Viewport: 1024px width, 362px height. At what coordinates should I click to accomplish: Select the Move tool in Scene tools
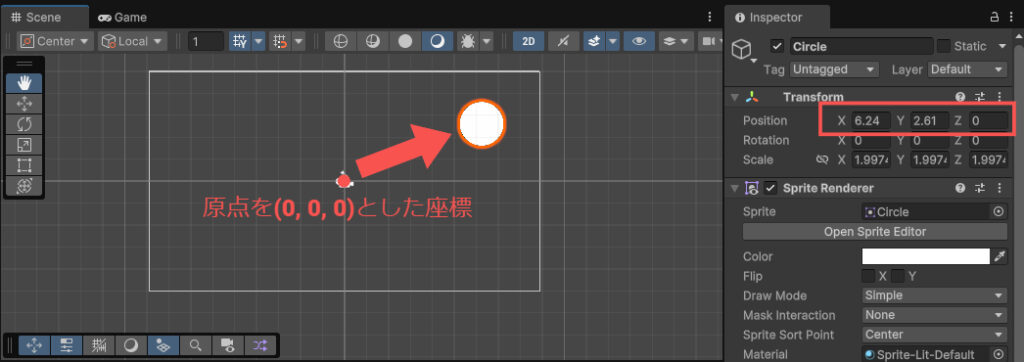(24, 104)
